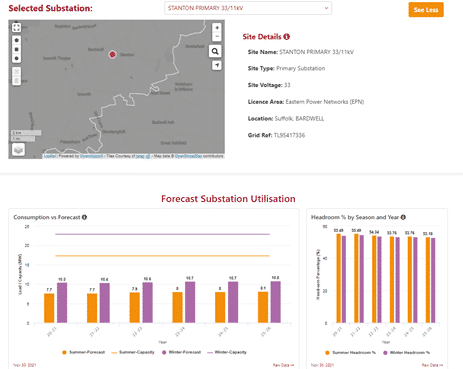The image size is (463, 369).
Task: Open the map search magnifier tool
Action: pos(215,51)
